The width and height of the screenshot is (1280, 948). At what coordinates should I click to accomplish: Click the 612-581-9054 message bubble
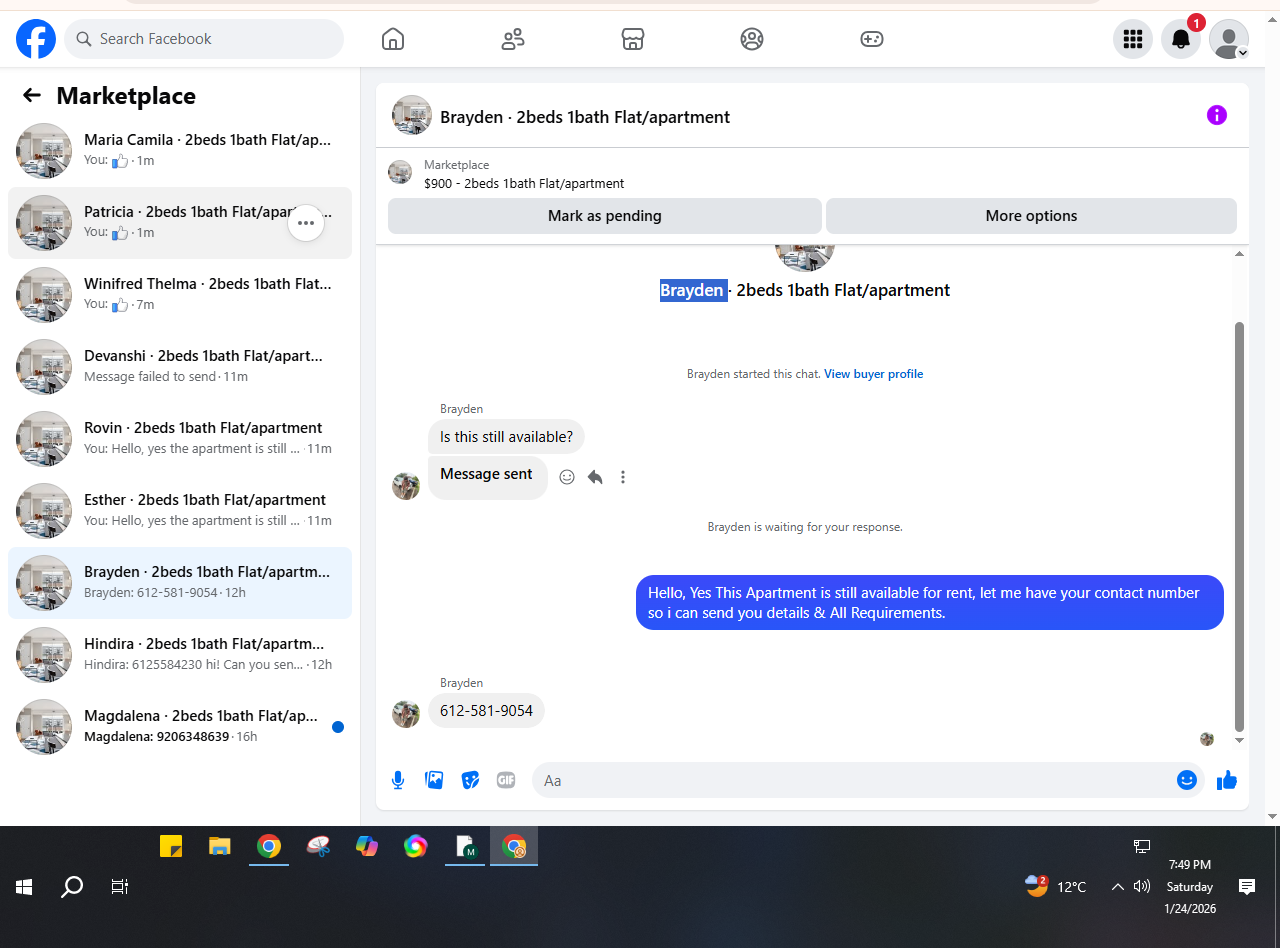[x=486, y=711]
